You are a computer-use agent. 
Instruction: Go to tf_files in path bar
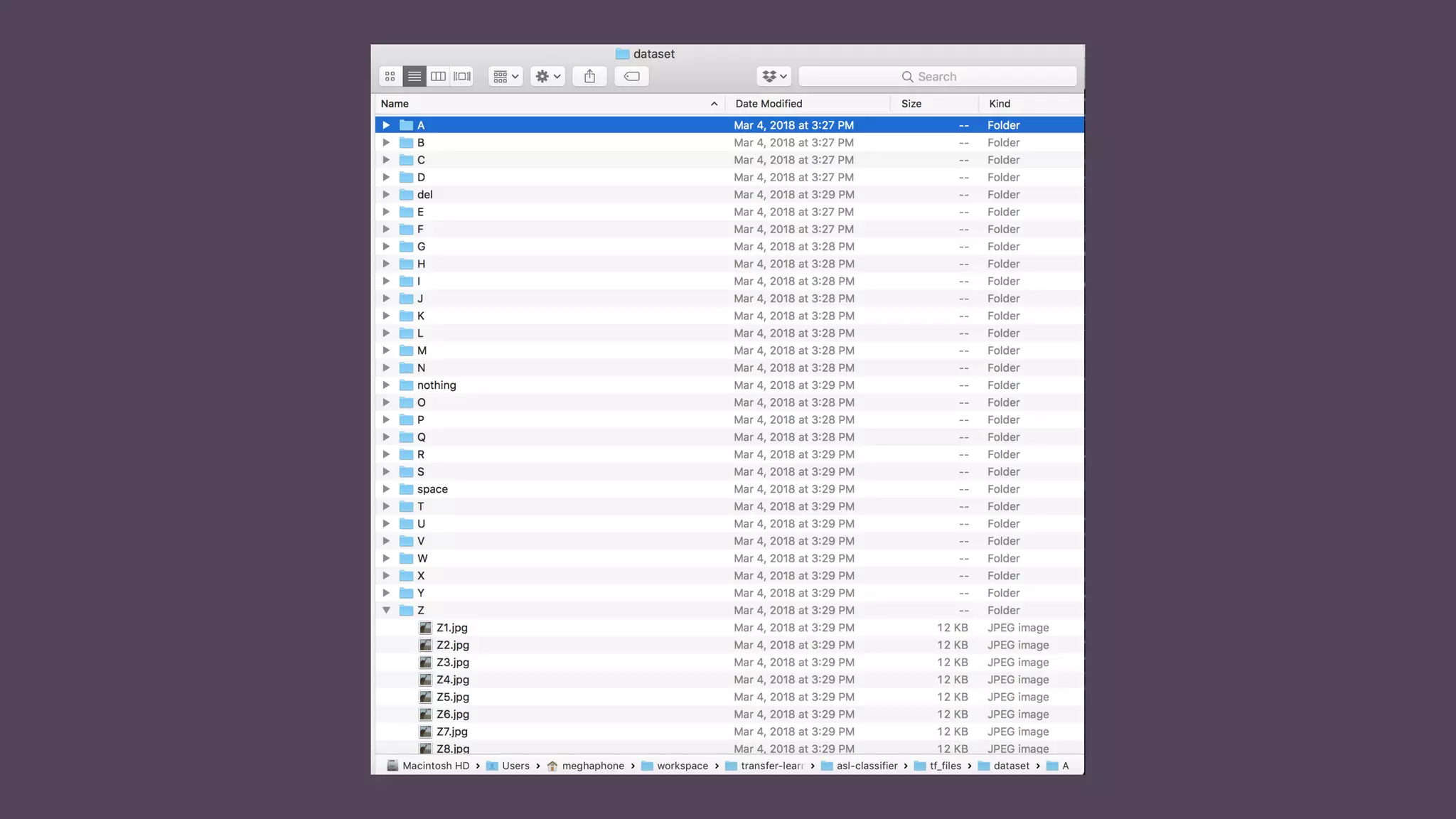pos(945,766)
